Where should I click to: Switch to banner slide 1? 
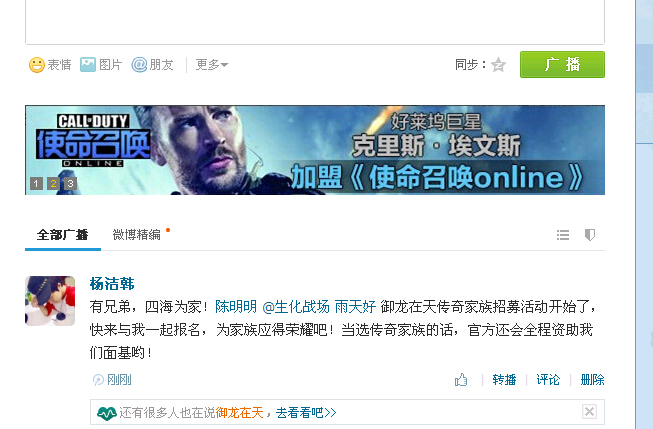click(x=36, y=183)
